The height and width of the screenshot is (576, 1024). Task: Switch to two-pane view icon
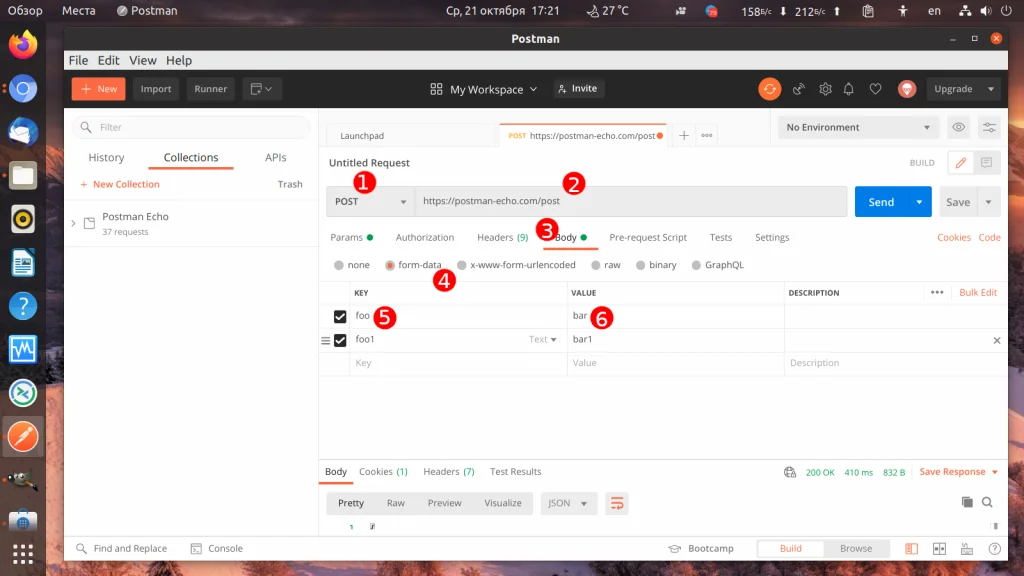(x=939, y=549)
